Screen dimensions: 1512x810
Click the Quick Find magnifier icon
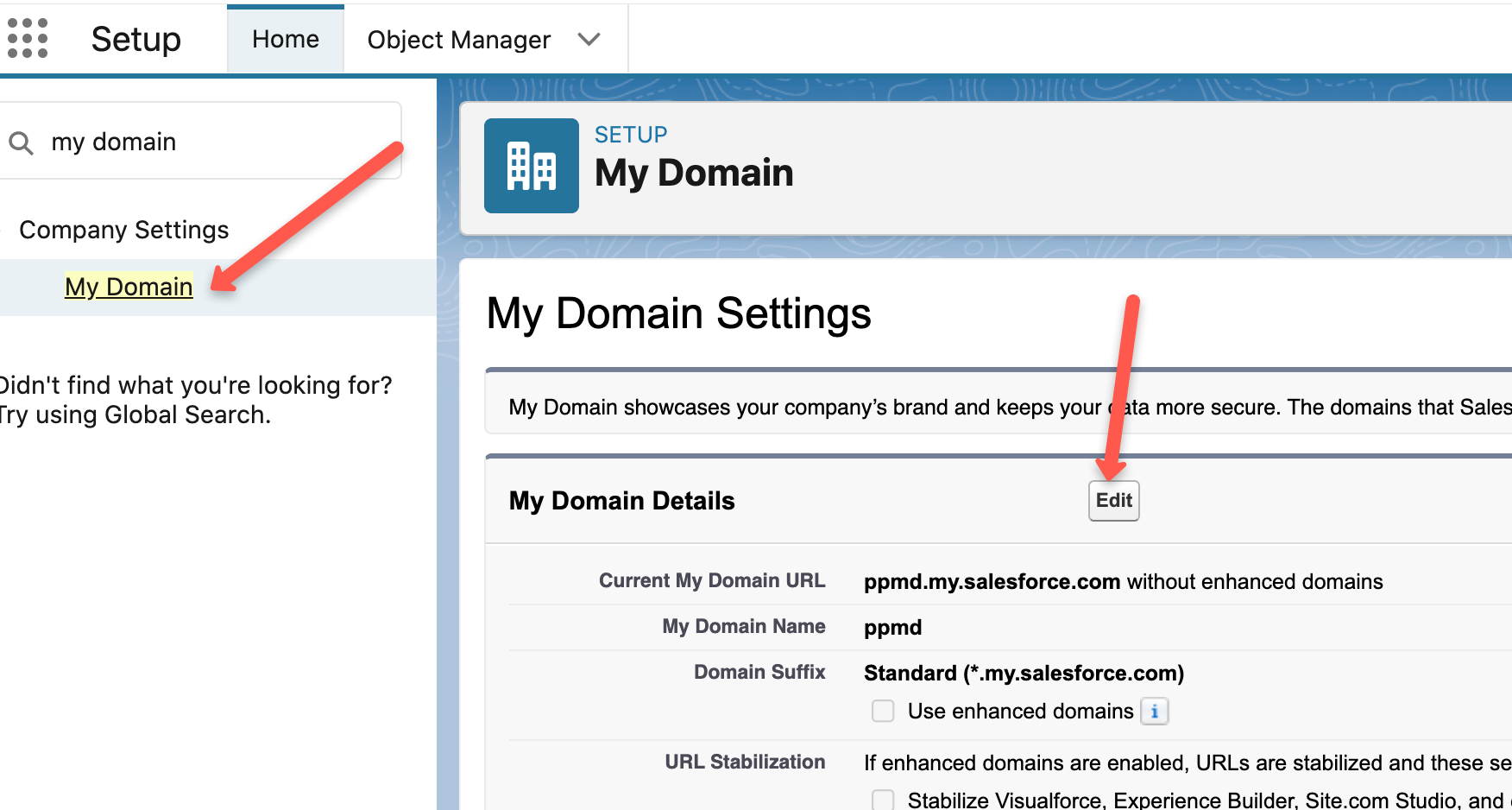pyautogui.click(x=21, y=142)
